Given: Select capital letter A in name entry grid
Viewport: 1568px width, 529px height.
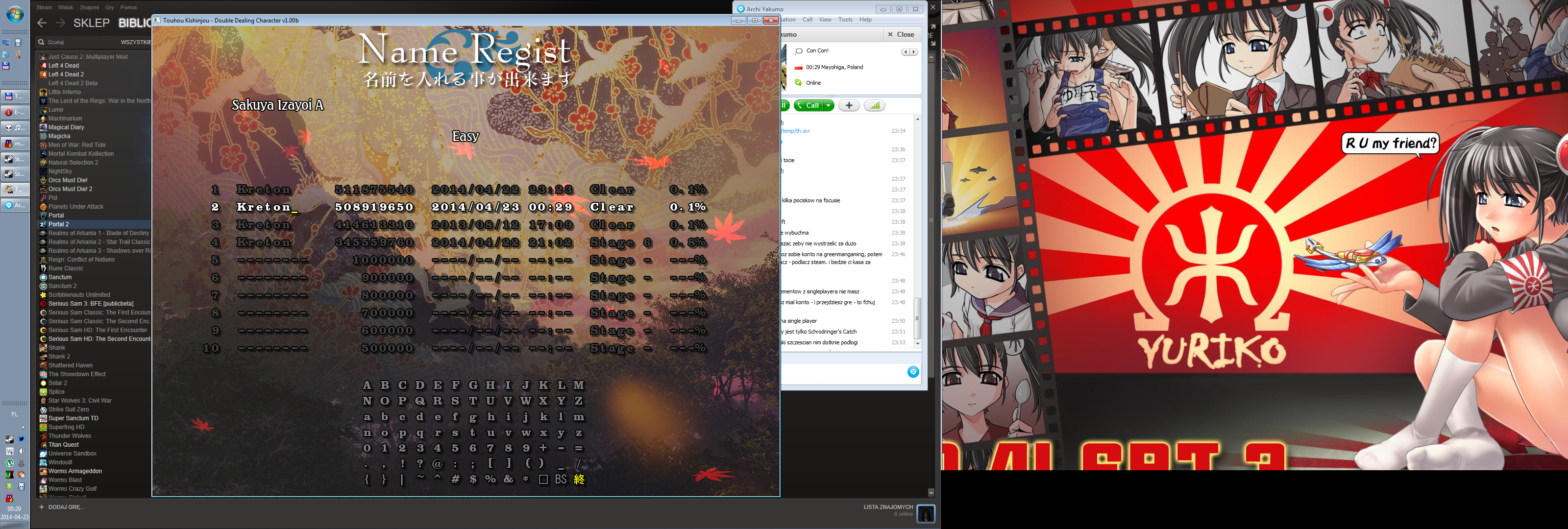Looking at the screenshot, I should tap(367, 385).
